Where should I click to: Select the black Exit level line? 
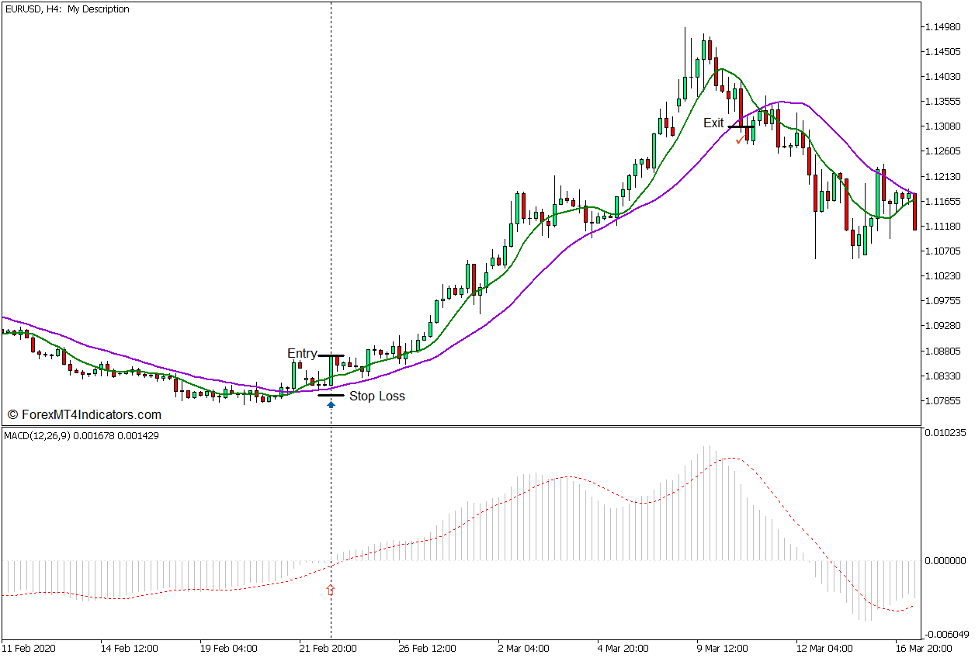pyautogui.click(x=739, y=127)
